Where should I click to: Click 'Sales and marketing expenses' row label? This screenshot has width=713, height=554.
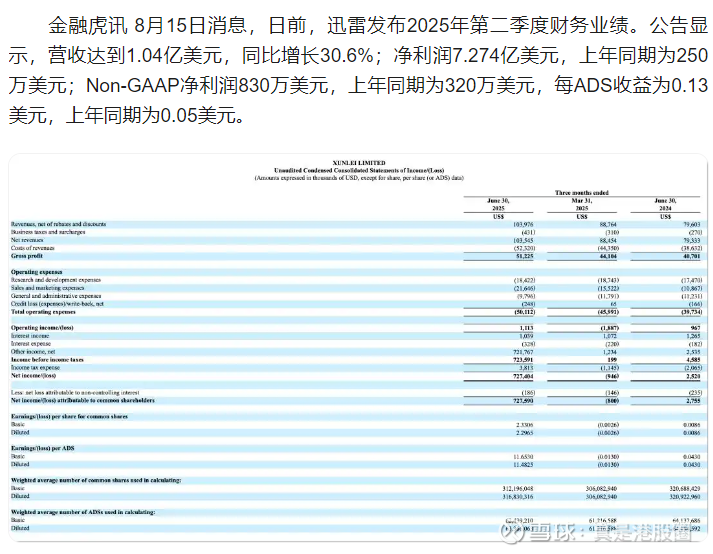[x=48, y=288]
